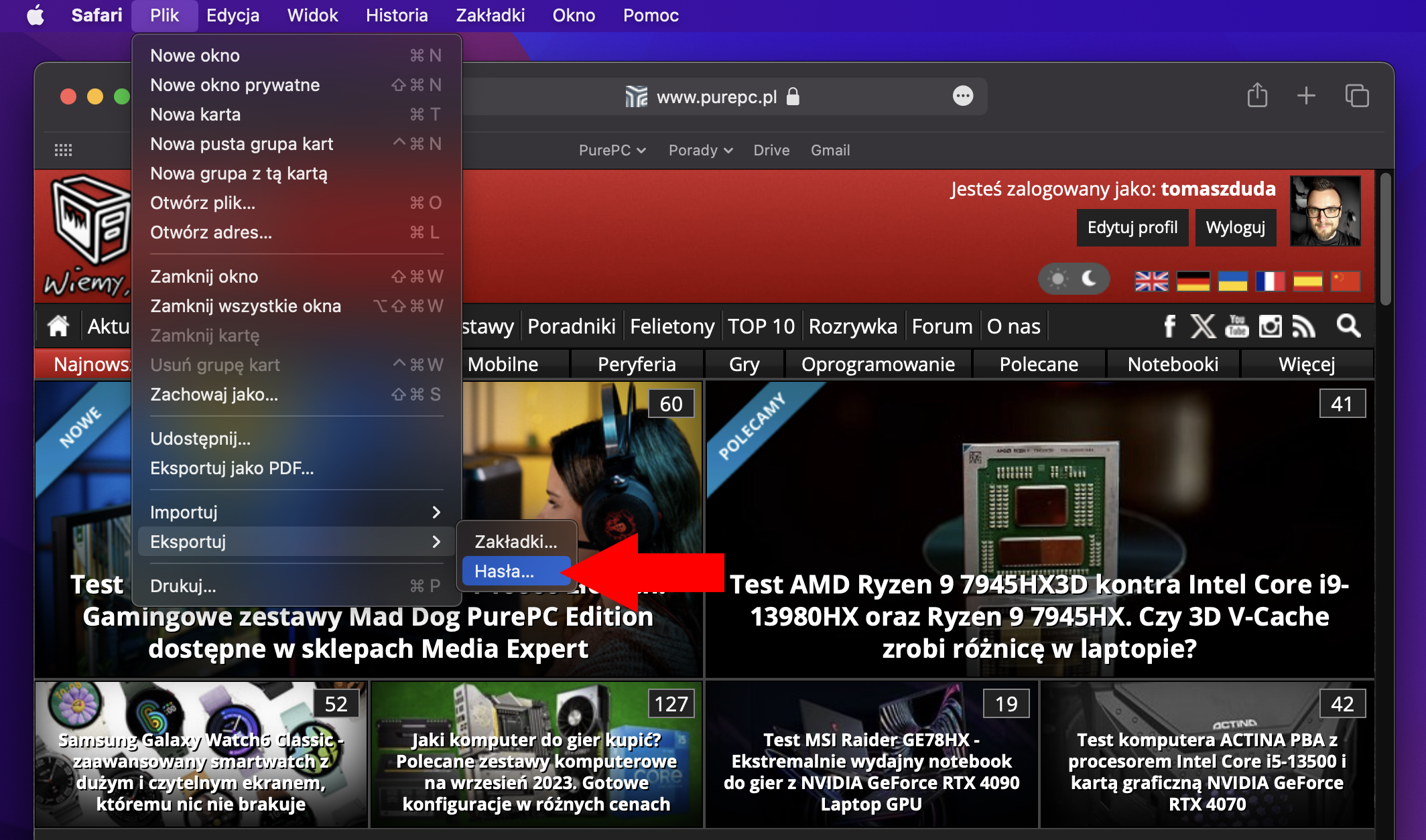Click the tab overview icon
This screenshot has width=1426, height=840.
(1358, 96)
